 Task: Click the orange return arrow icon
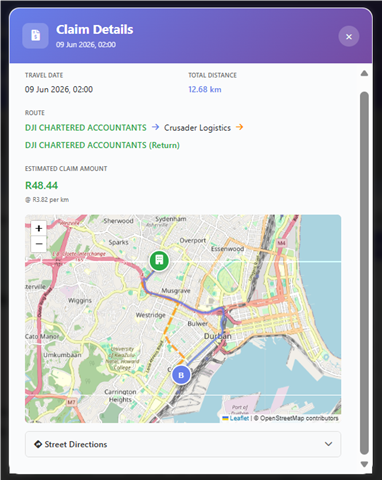tap(239, 127)
